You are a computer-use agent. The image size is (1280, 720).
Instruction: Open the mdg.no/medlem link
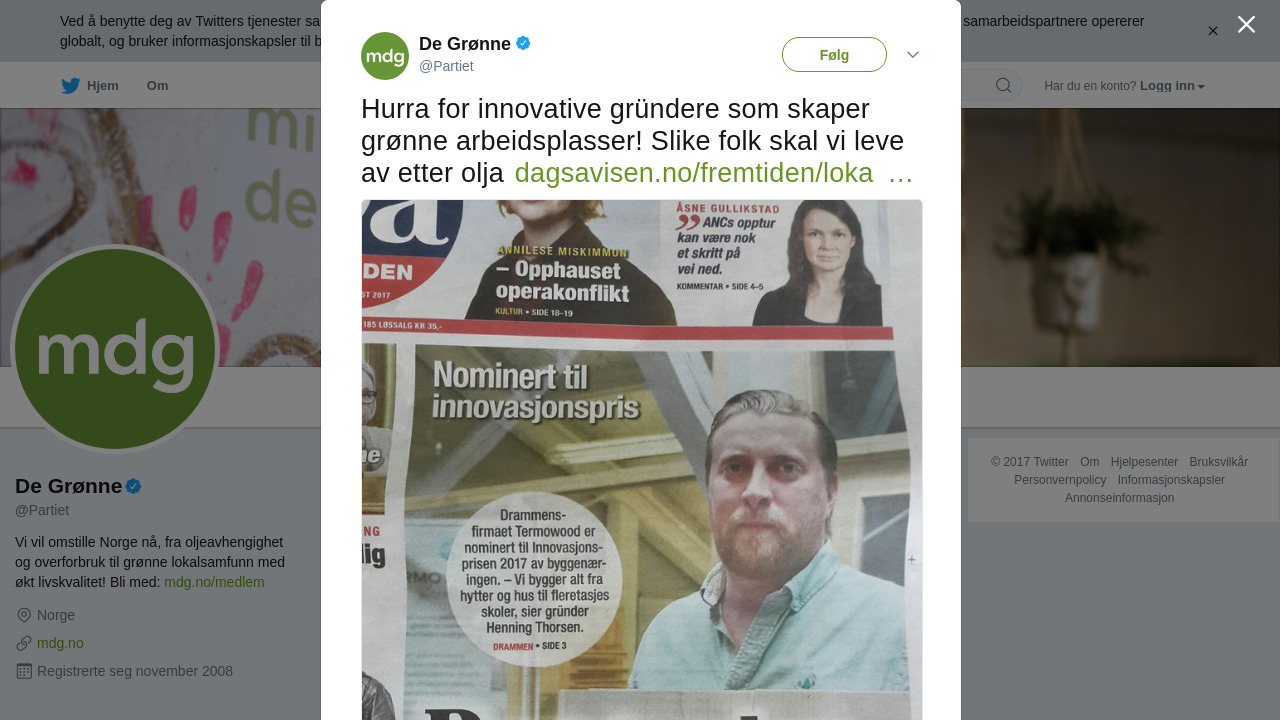pos(214,582)
